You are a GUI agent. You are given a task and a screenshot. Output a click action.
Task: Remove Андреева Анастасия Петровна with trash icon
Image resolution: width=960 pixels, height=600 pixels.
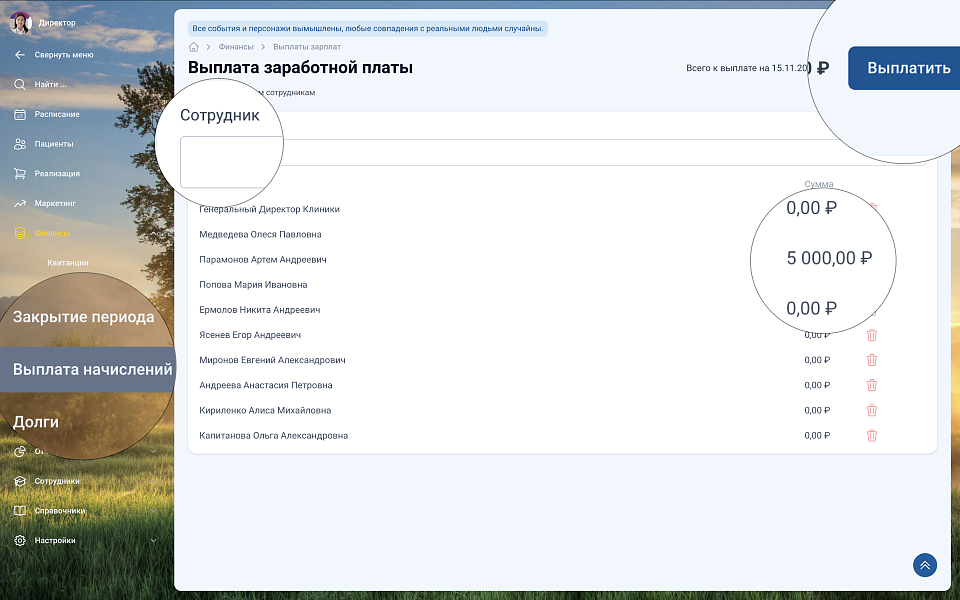click(x=871, y=385)
